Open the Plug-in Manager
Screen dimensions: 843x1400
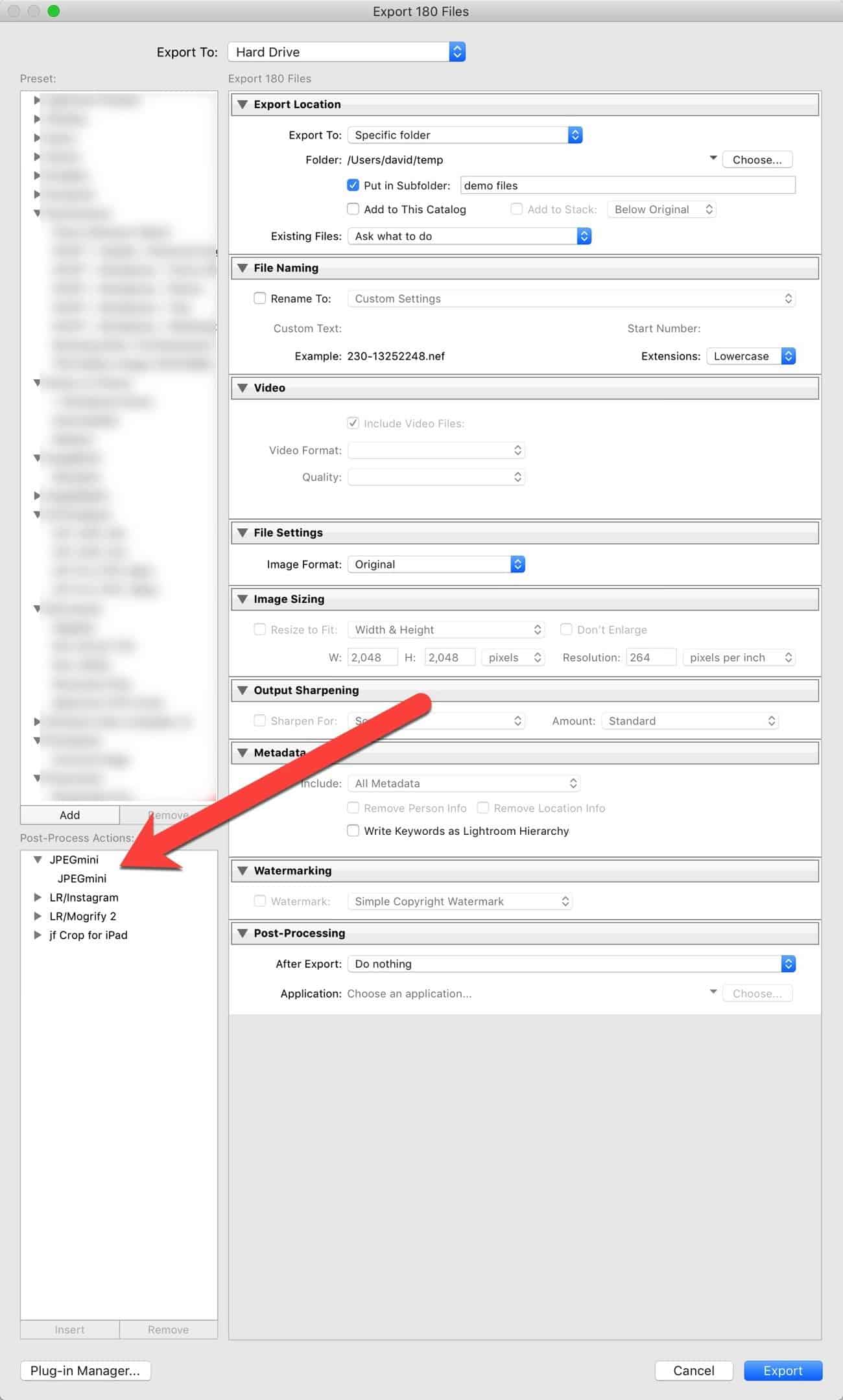pyautogui.click(x=86, y=1371)
